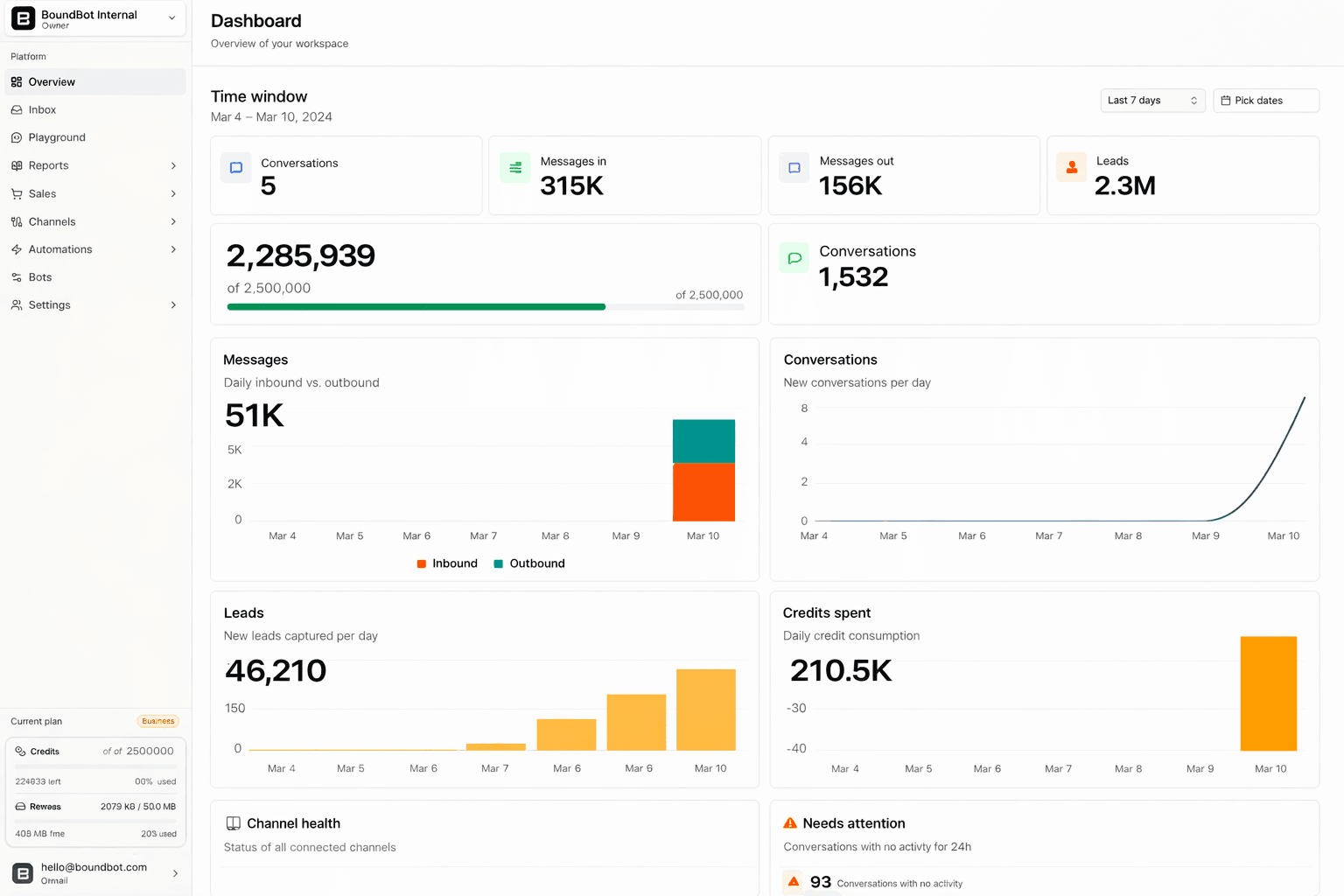Viewport: 1344px width, 896px height.
Task: Select the Inbox icon in the sidebar
Action: 16,109
